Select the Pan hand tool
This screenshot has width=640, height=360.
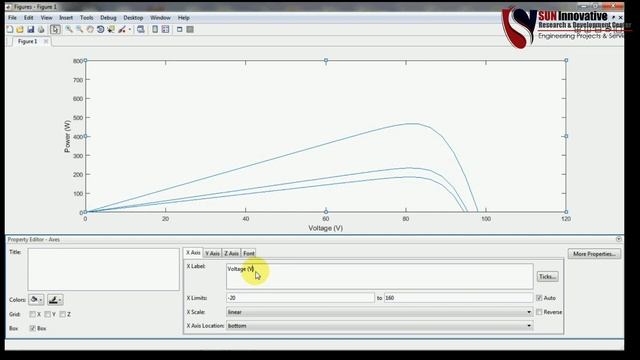[x=90, y=29]
